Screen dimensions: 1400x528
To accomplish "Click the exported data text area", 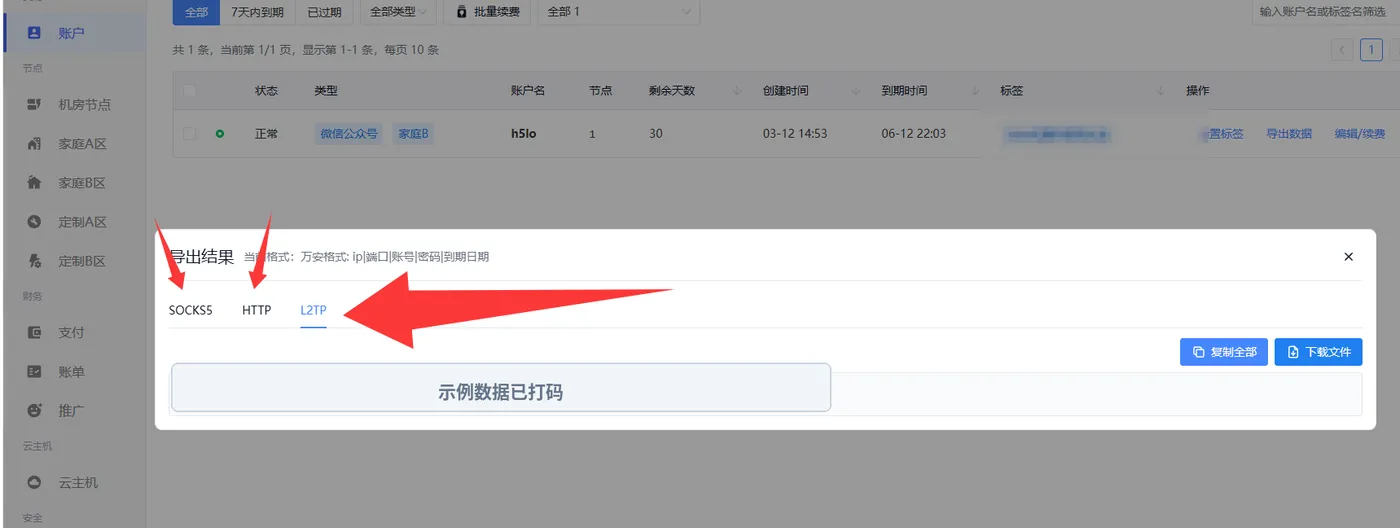I will (766, 394).
